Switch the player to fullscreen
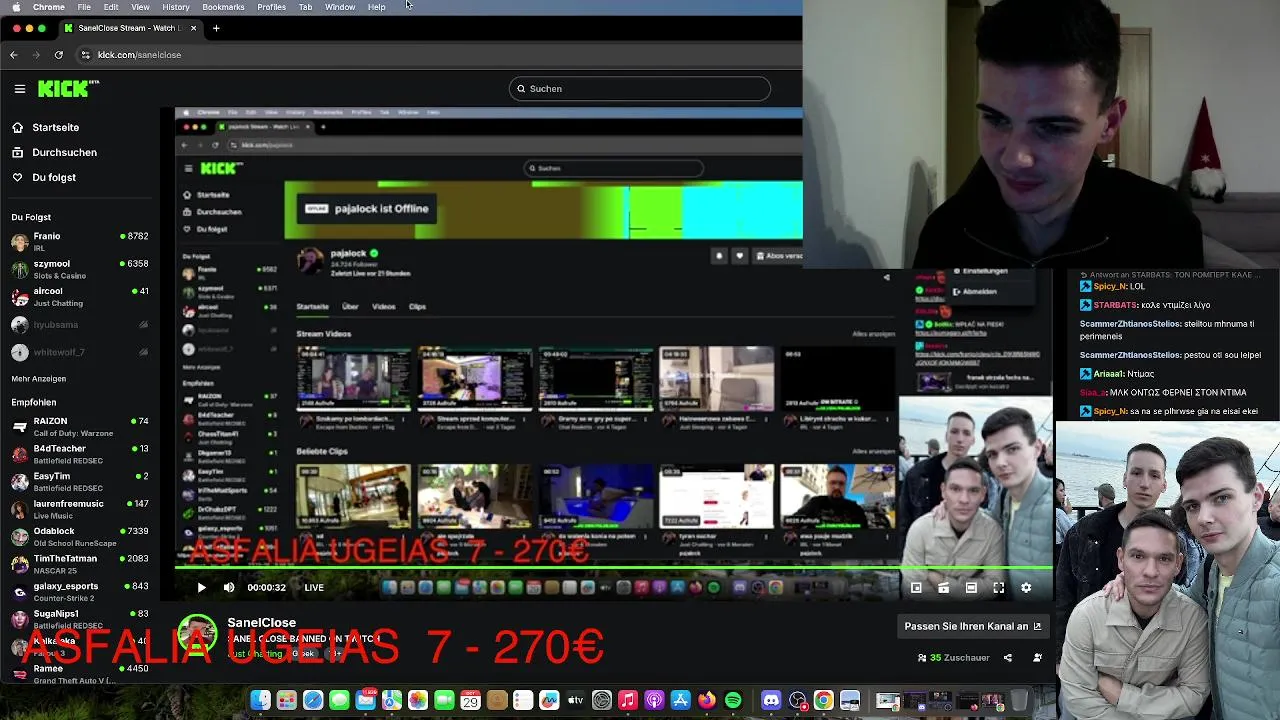1280x720 pixels. point(998,588)
